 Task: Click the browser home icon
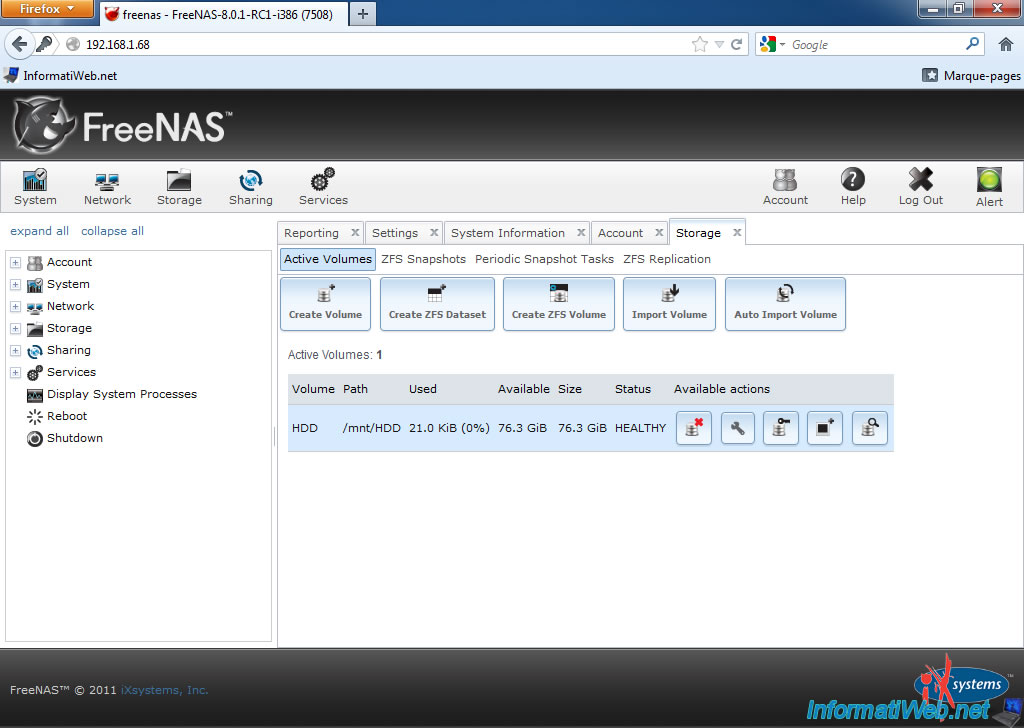1006,44
